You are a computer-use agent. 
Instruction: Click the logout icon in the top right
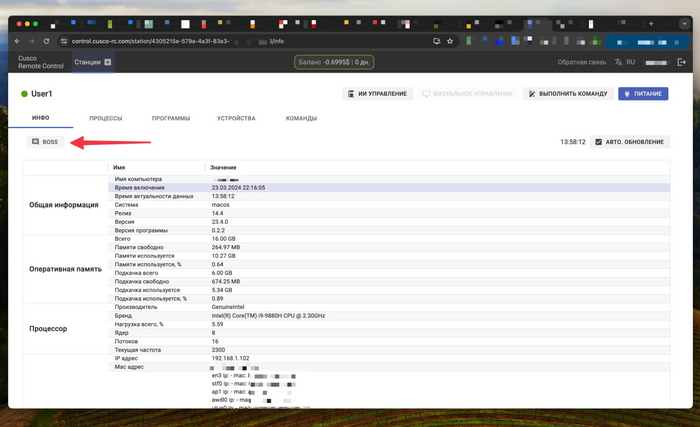coord(681,62)
